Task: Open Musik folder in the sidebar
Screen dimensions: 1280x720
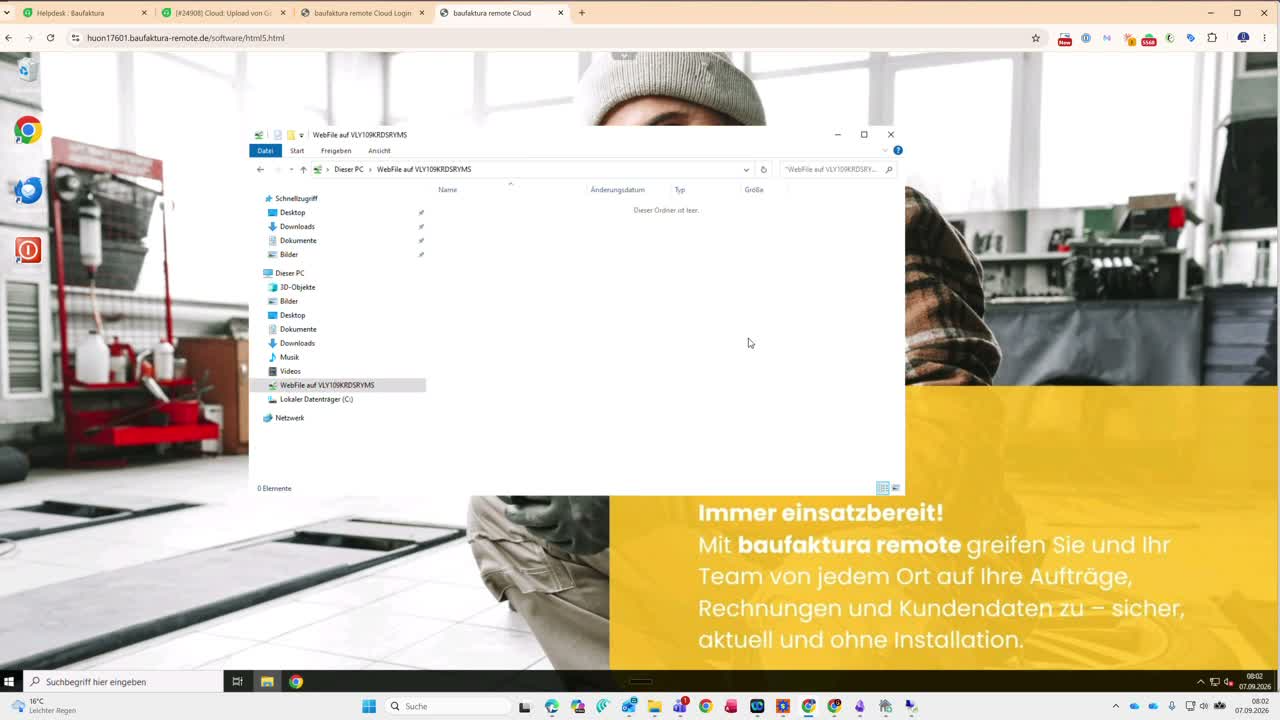Action: [289, 357]
